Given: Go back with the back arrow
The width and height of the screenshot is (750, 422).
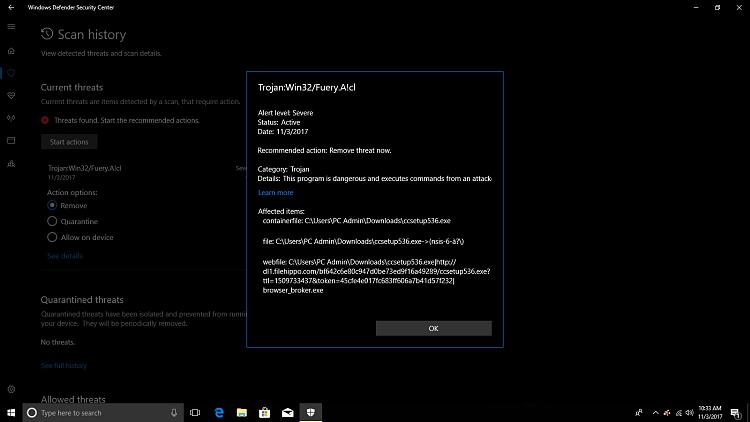Looking at the screenshot, I should click(11, 7).
